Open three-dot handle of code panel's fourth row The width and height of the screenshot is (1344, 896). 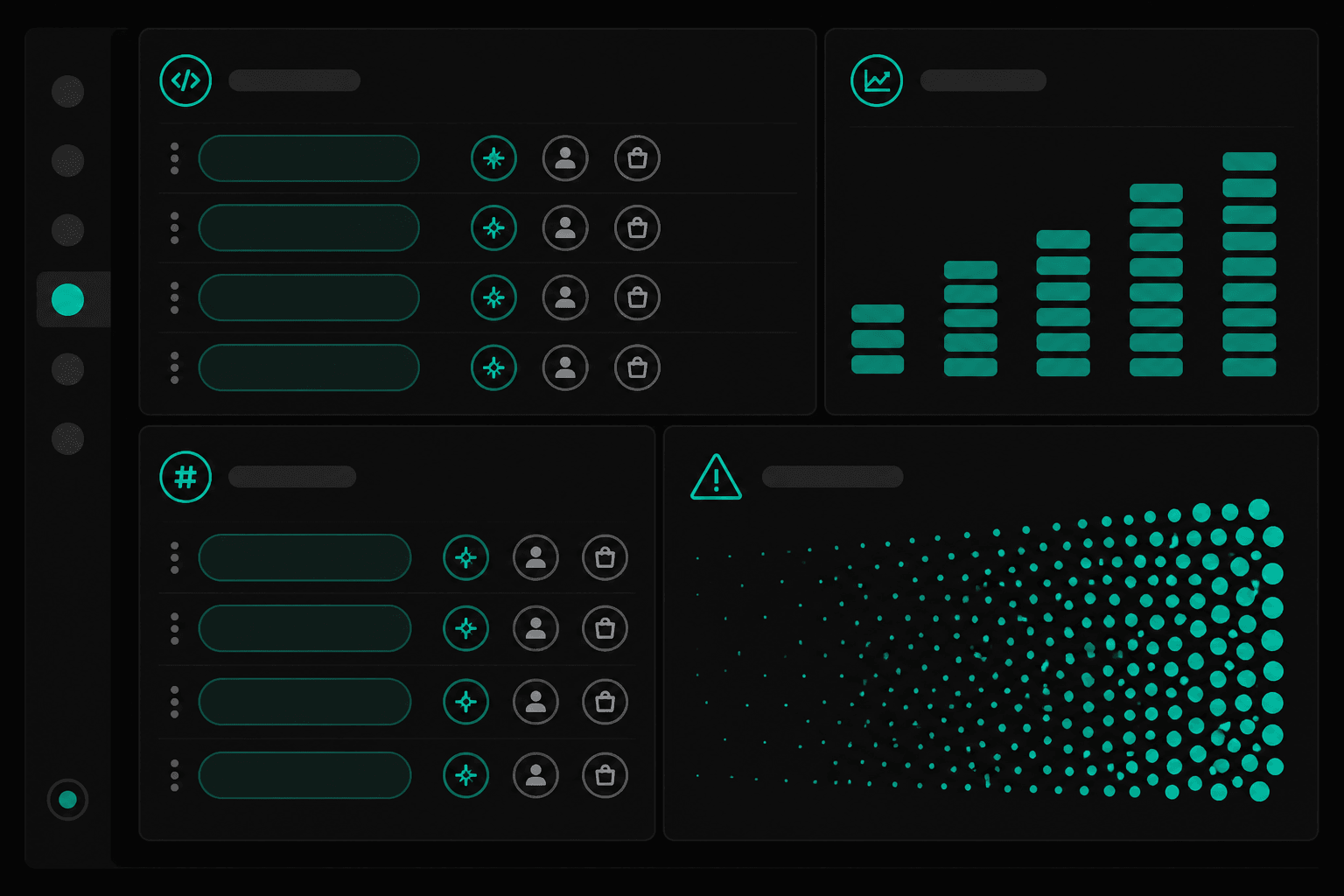tap(175, 367)
